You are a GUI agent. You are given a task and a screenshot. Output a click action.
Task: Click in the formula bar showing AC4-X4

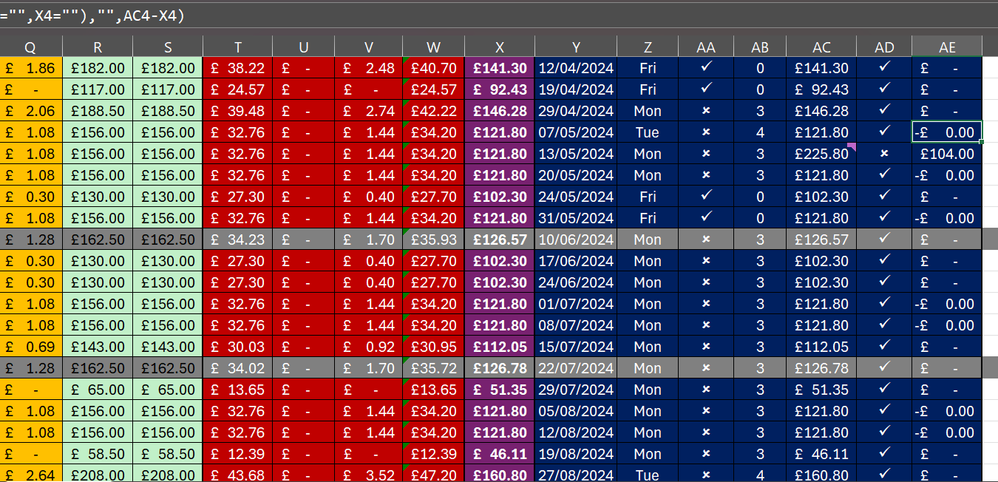pos(499,16)
